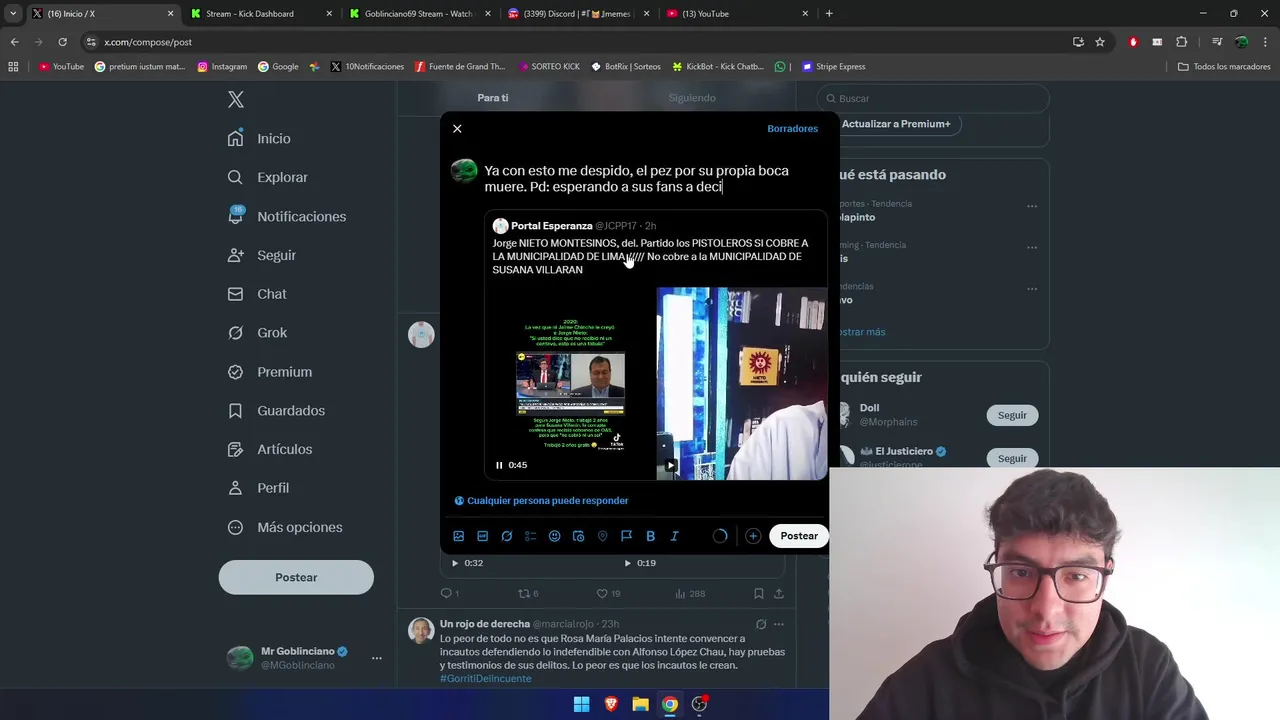Open Artículos in sidebar
The width and height of the screenshot is (1280, 720).
[270, 449]
